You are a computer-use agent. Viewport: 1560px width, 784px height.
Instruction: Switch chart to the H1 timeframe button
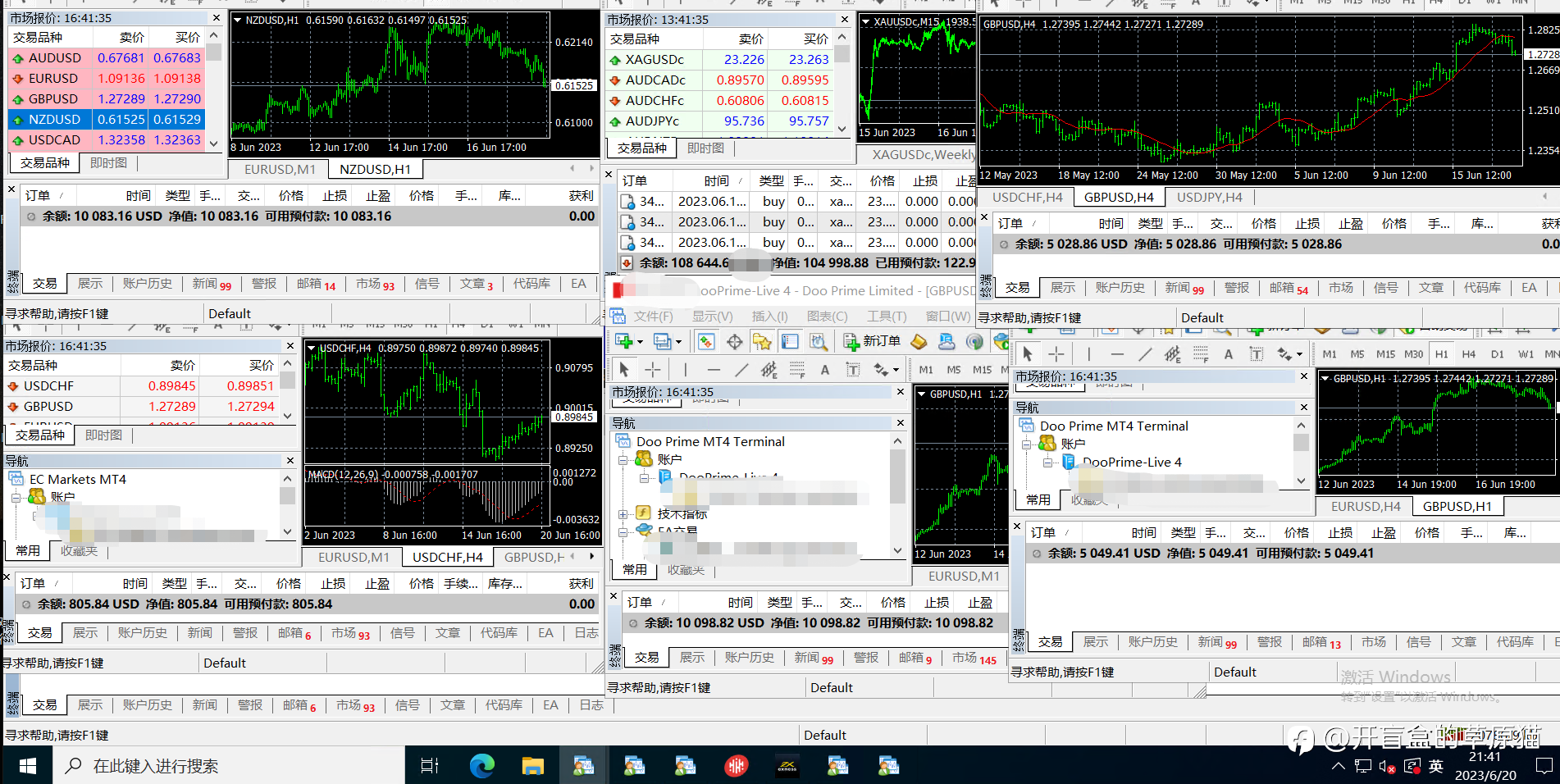pyautogui.click(x=1441, y=354)
